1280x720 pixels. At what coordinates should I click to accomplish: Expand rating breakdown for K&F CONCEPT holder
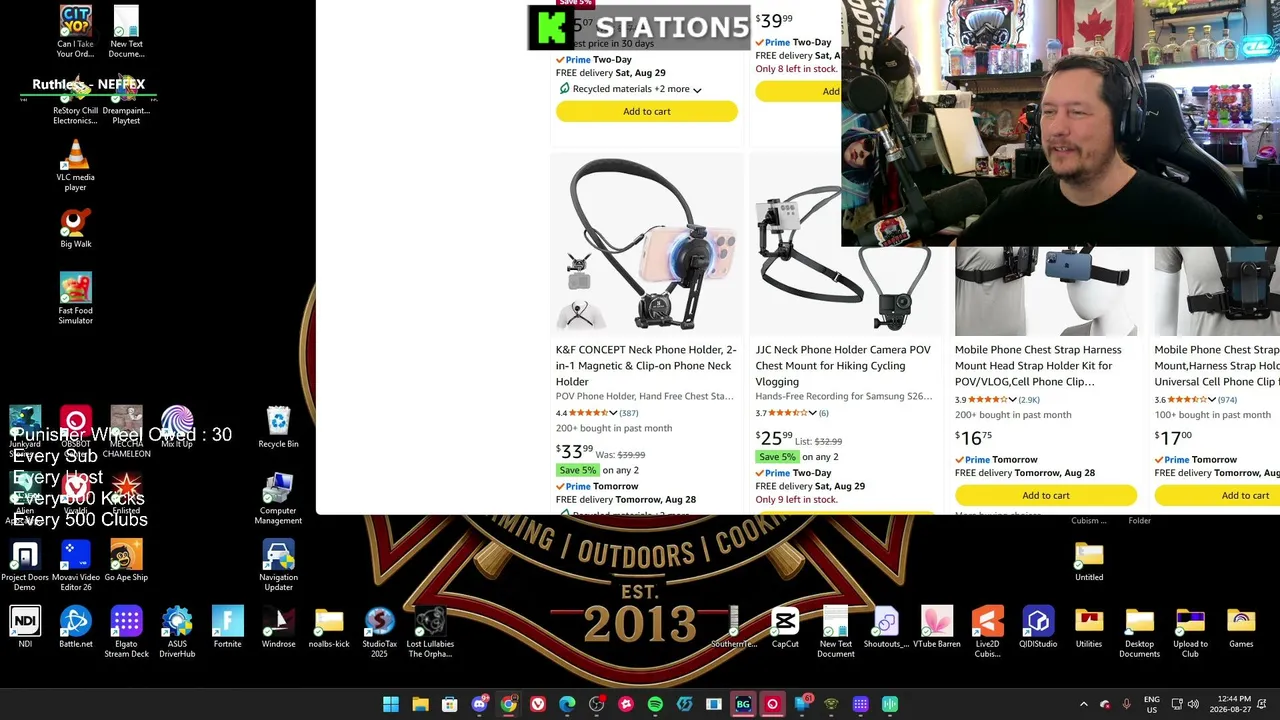[612, 413]
